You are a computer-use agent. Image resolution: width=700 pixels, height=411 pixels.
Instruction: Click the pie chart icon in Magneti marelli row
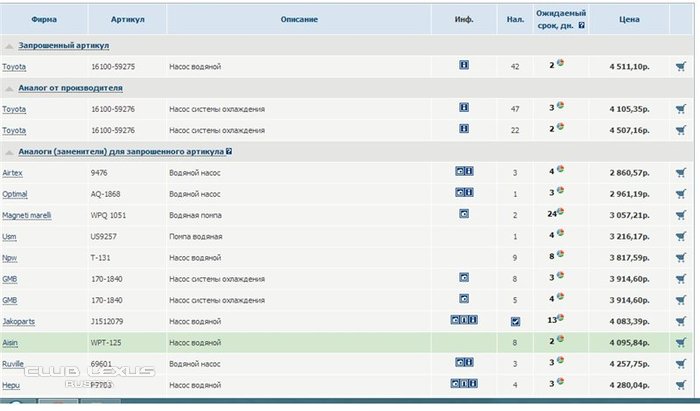pyautogui.click(x=562, y=212)
